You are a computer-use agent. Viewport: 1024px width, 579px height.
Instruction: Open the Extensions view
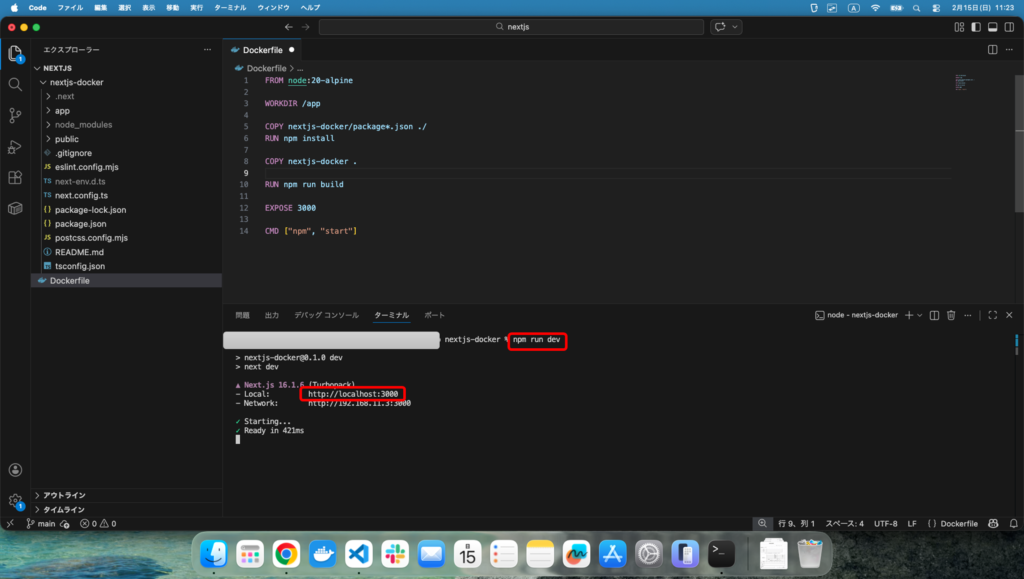[x=15, y=178]
